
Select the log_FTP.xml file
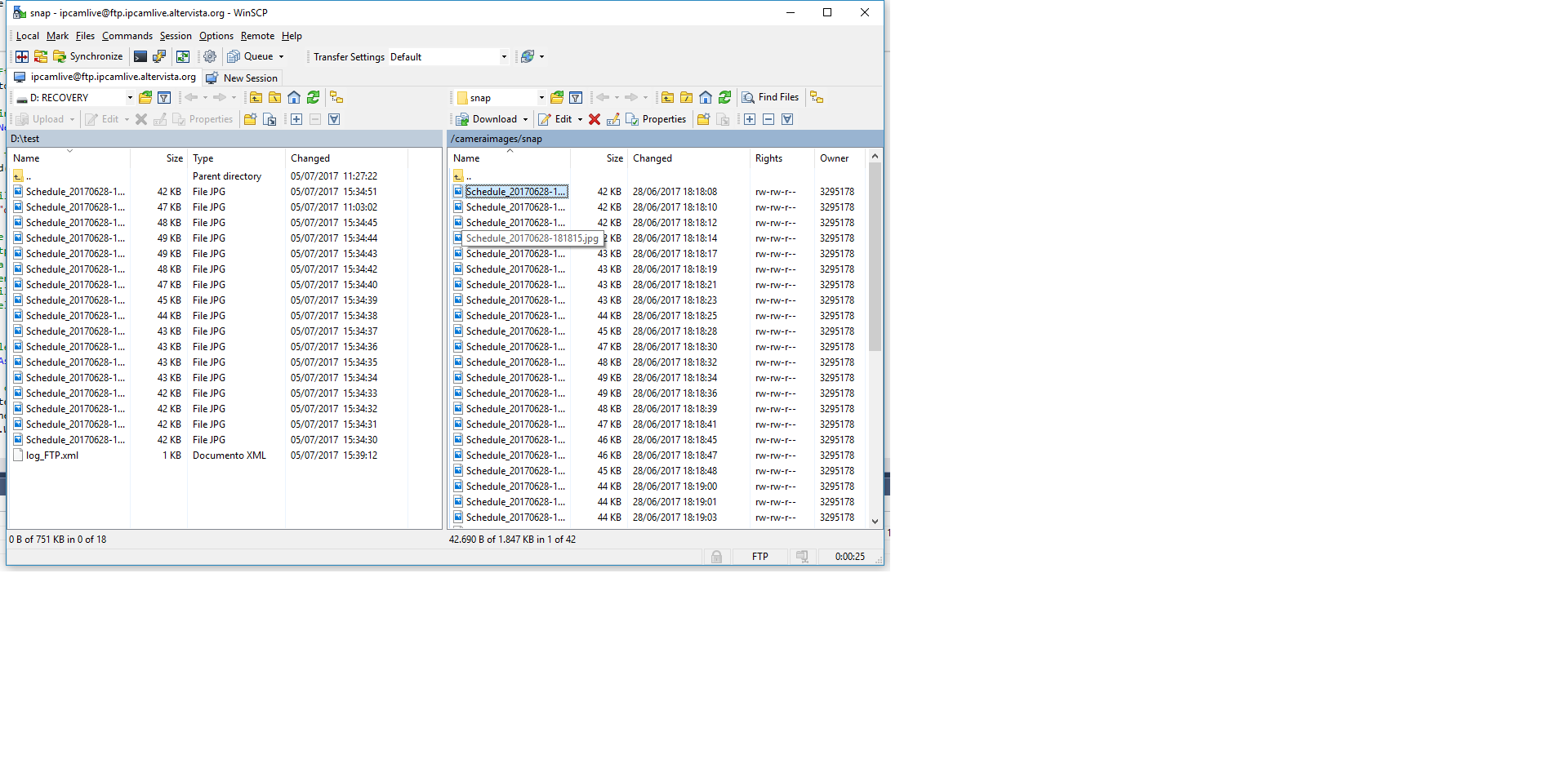coord(52,455)
